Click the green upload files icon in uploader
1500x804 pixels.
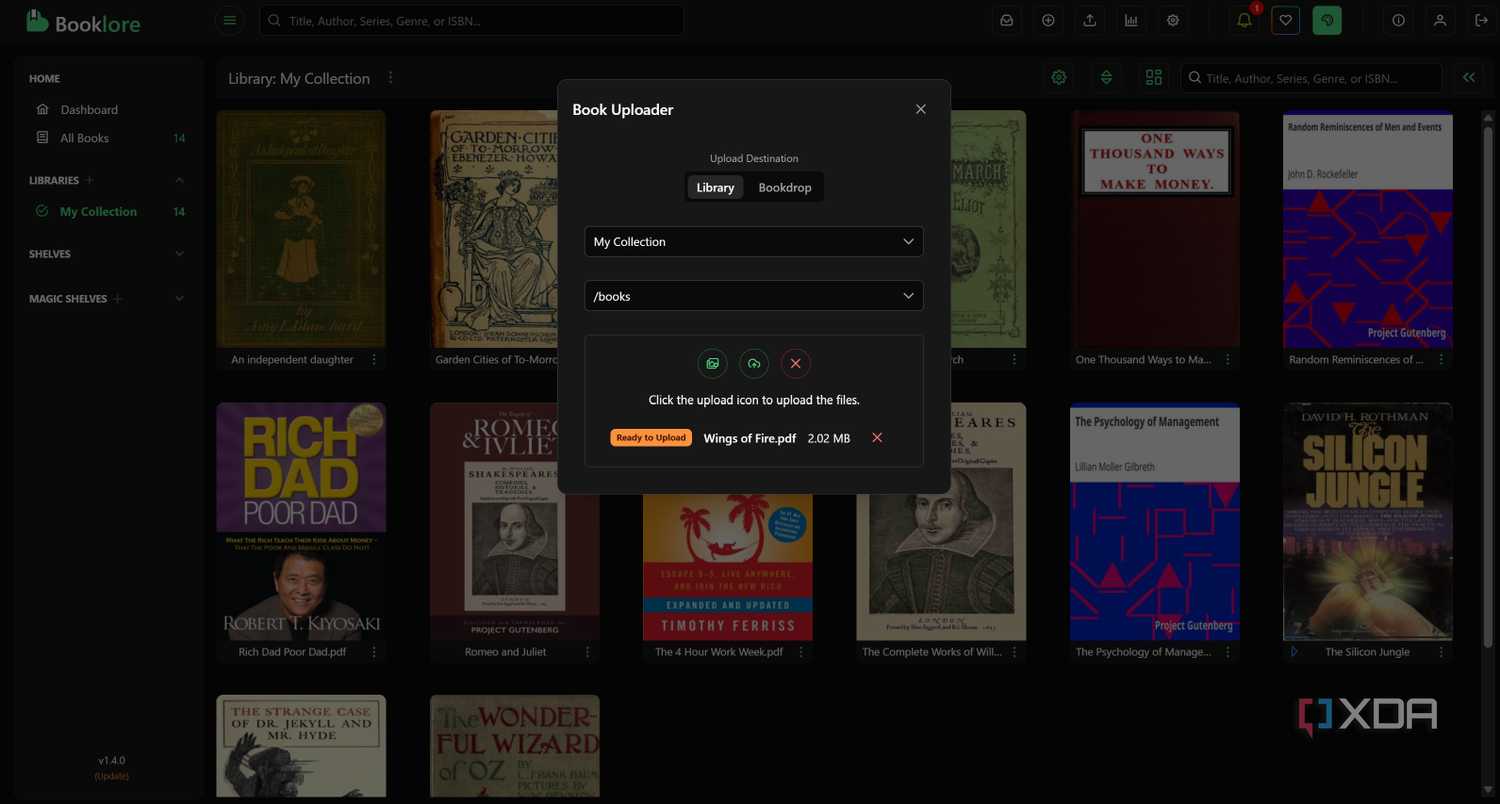point(754,364)
